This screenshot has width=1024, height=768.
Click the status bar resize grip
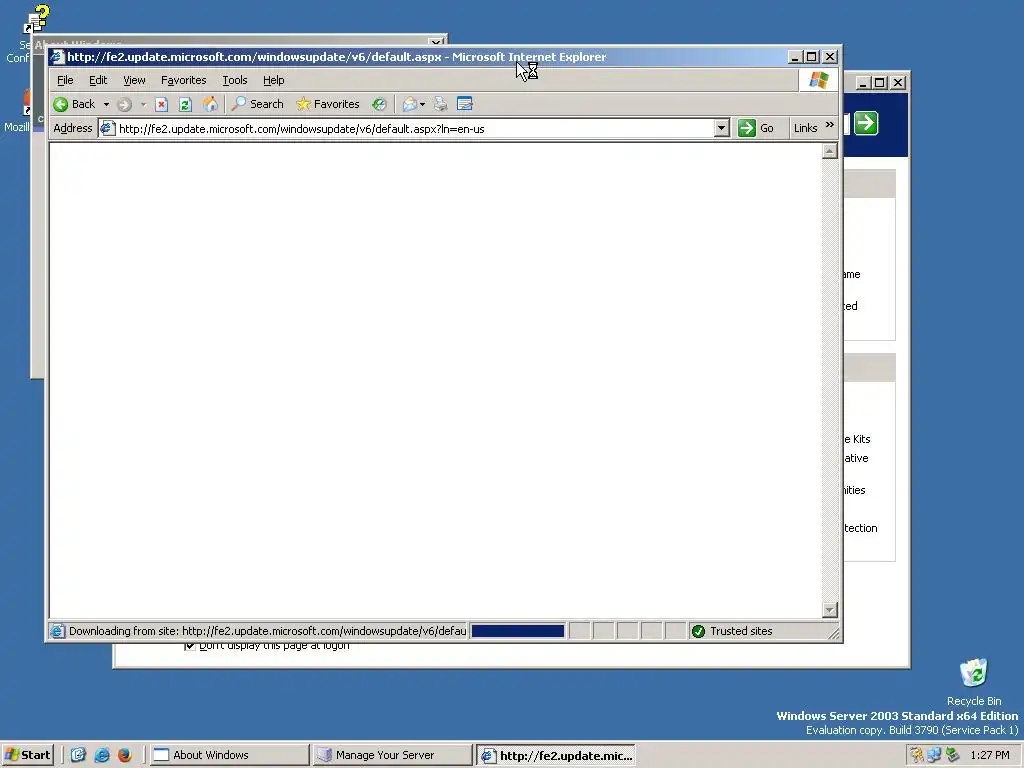(x=833, y=632)
